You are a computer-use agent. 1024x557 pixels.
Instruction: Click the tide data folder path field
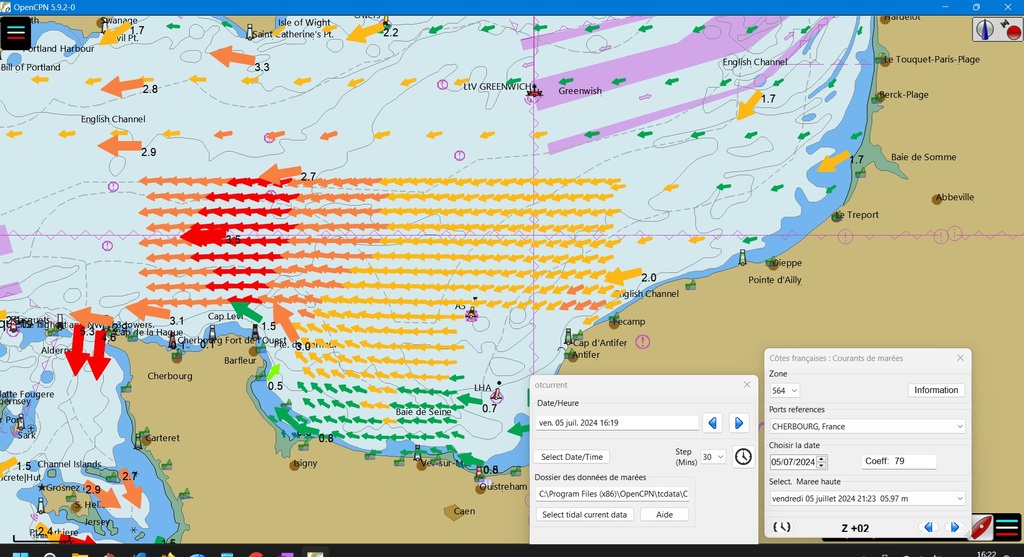click(x=613, y=494)
